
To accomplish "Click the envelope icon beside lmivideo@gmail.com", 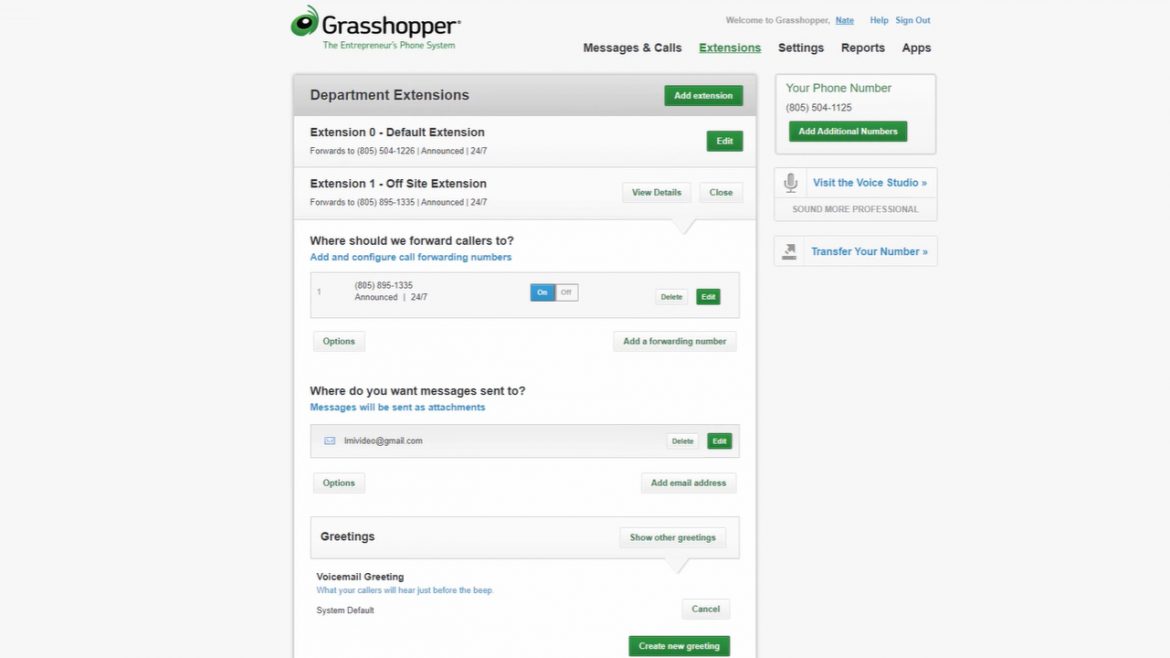I will pyautogui.click(x=328, y=441).
